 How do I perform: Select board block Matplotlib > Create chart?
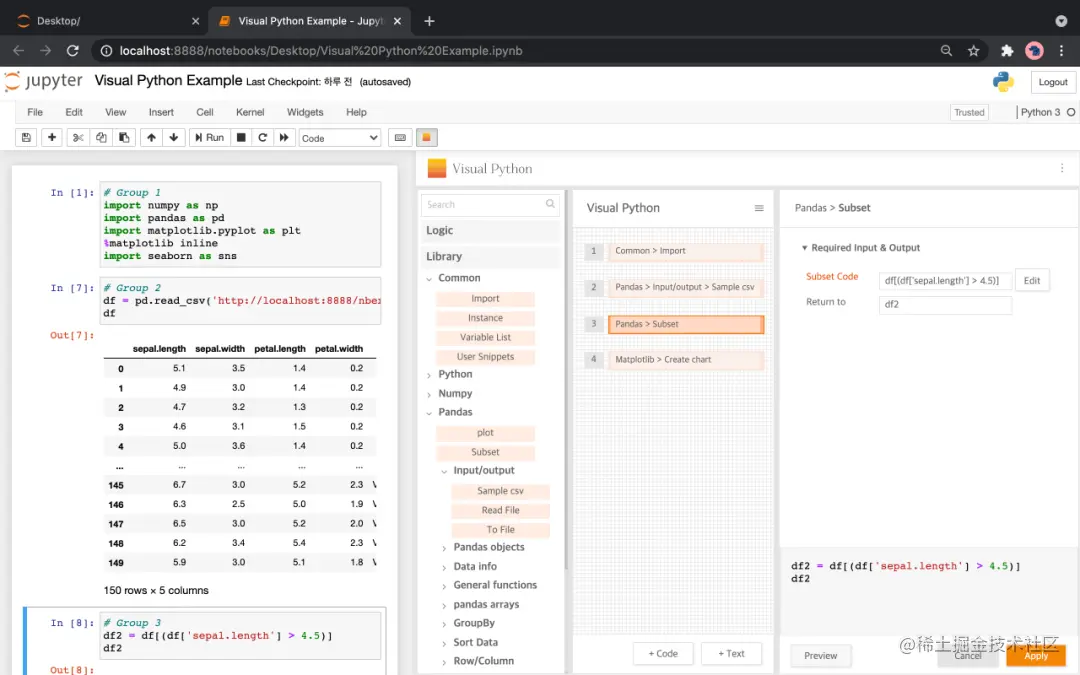pyautogui.click(x=685, y=360)
